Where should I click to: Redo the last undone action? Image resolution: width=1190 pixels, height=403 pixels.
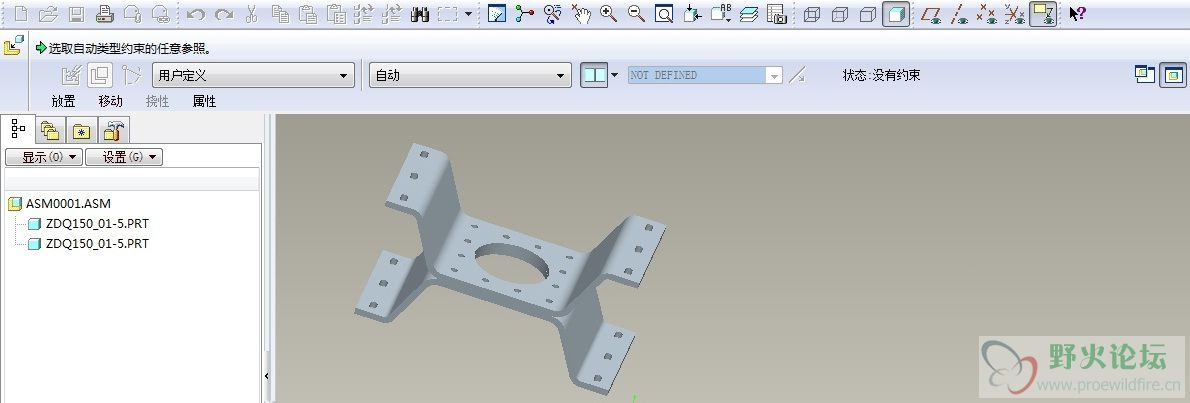224,14
